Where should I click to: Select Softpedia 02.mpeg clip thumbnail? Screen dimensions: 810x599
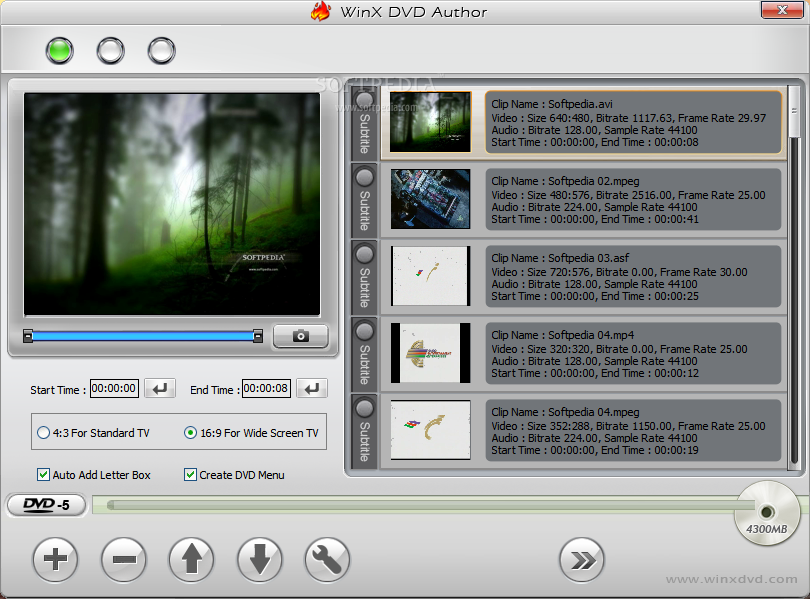(x=430, y=199)
